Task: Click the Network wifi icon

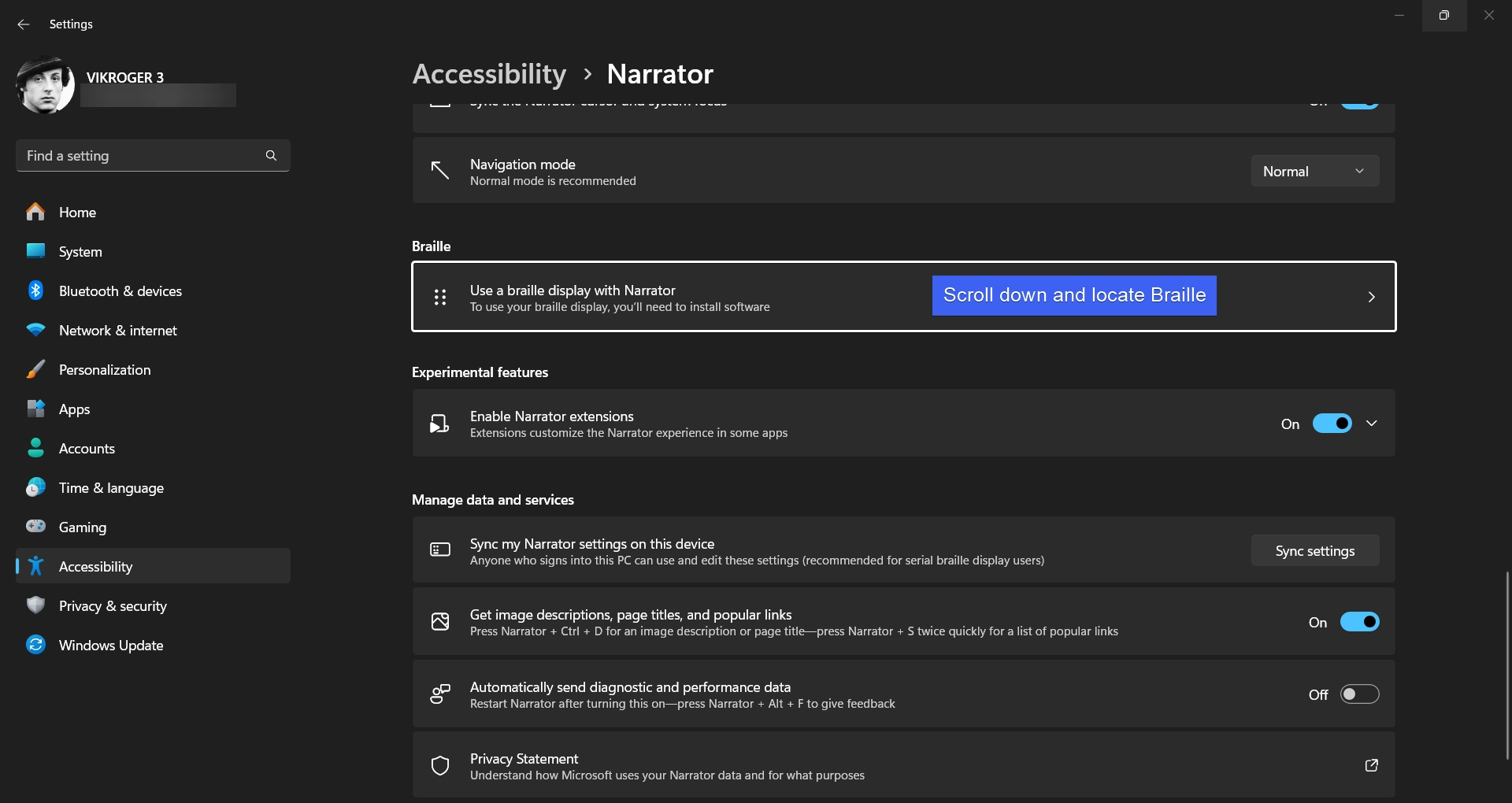Action: tap(35, 330)
